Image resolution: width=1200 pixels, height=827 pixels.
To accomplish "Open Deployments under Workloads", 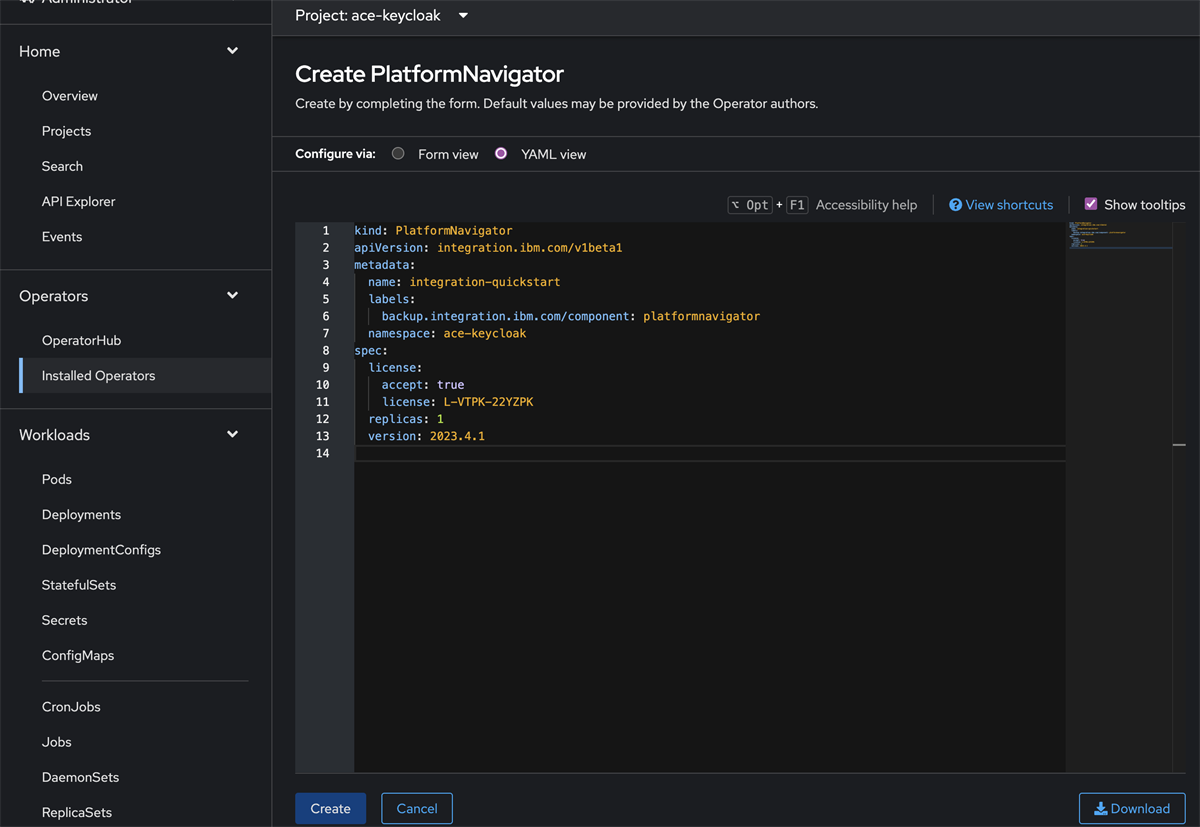I will coord(81,514).
